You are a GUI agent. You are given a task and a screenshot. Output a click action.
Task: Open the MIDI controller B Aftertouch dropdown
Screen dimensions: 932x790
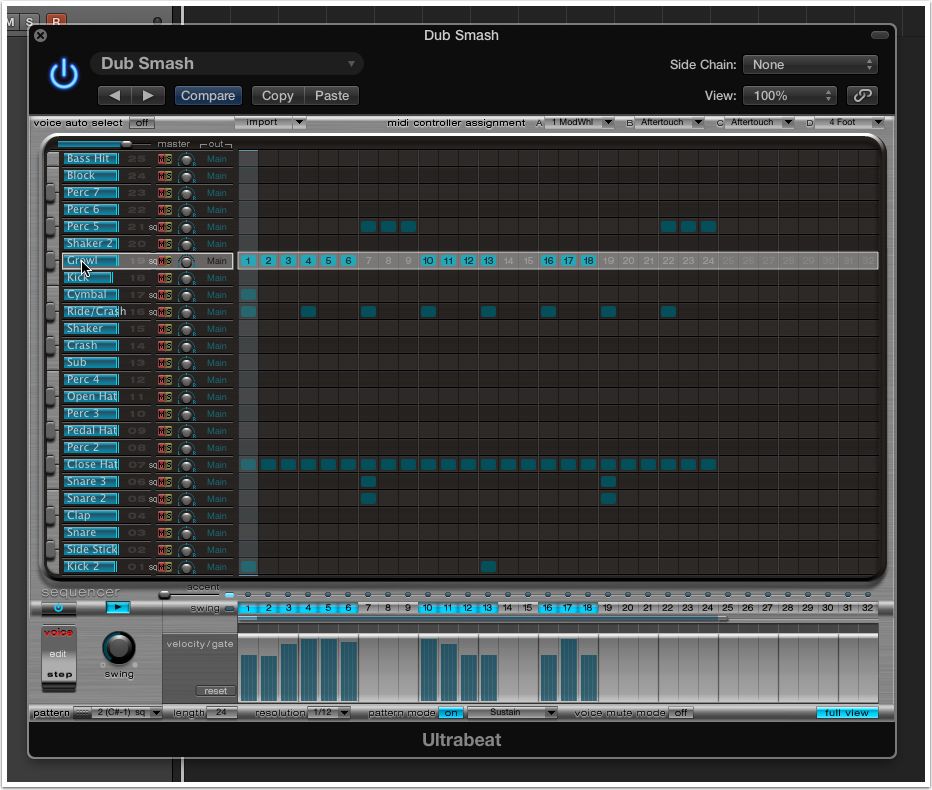[669, 122]
